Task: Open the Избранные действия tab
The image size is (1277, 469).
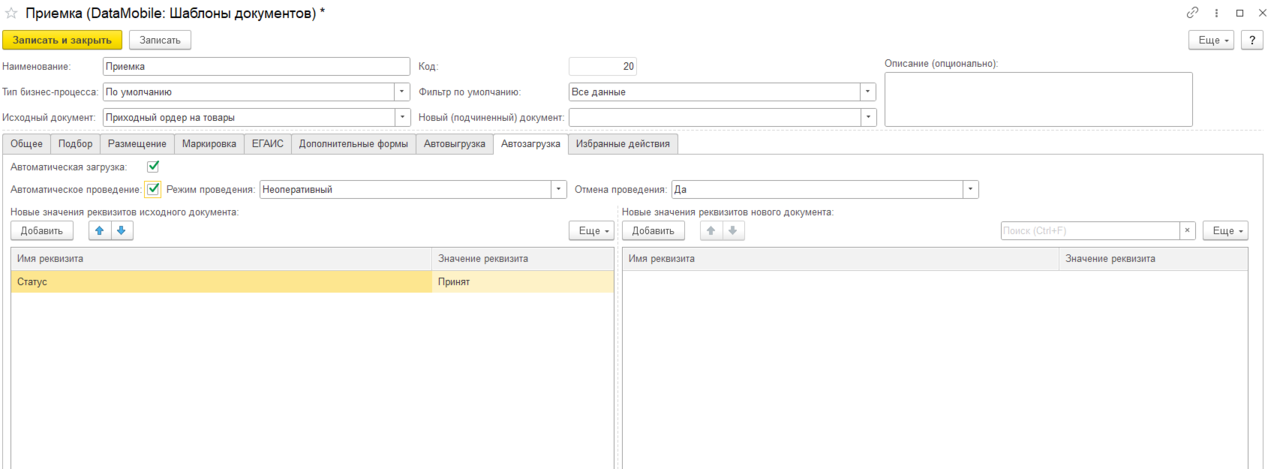Action: click(x=624, y=144)
